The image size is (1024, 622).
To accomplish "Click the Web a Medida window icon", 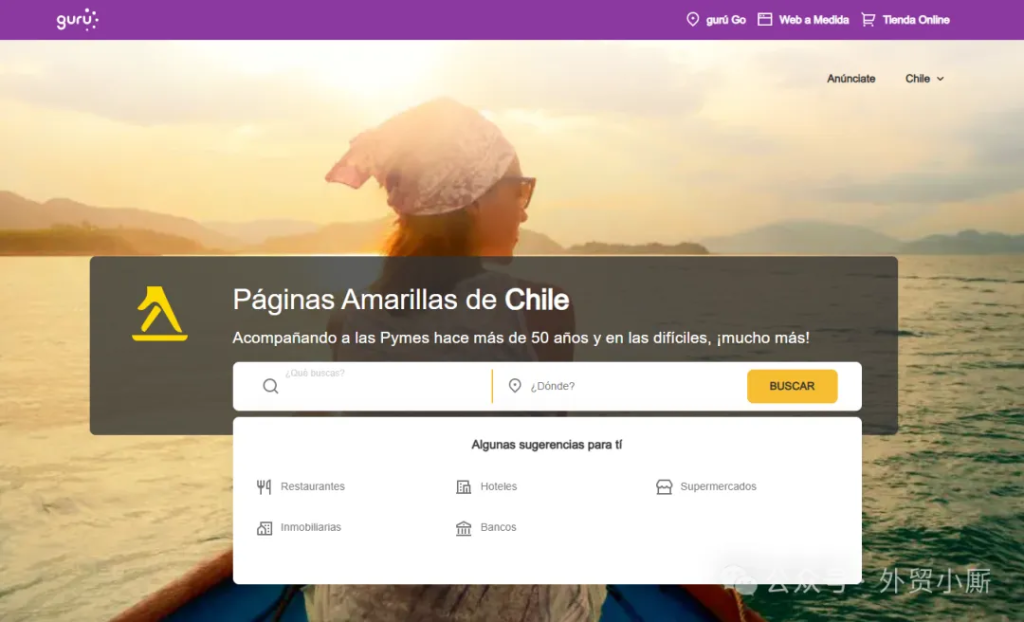I will click(765, 20).
